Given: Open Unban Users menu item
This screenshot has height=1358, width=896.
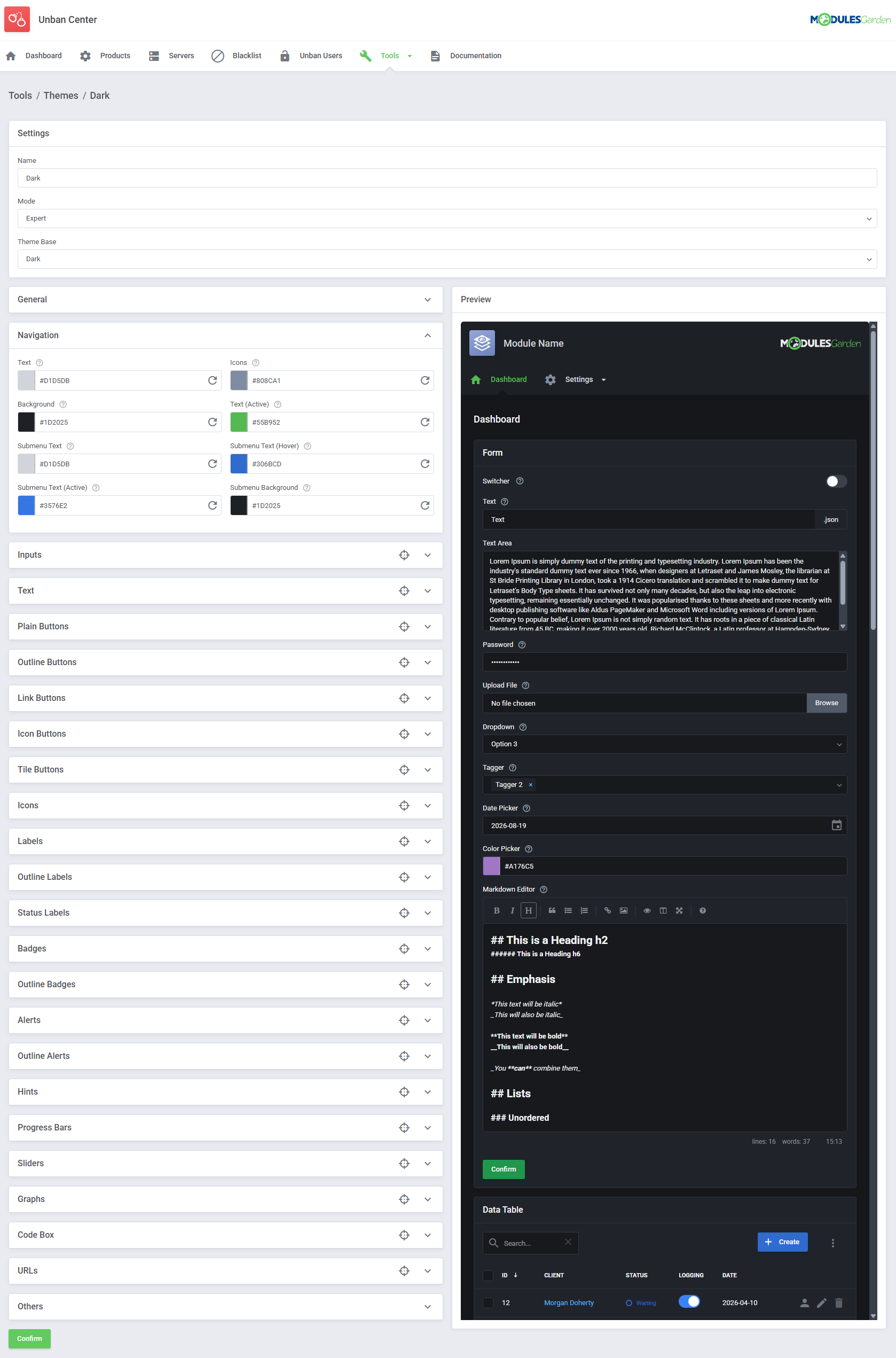Looking at the screenshot, I should point(311,56).
